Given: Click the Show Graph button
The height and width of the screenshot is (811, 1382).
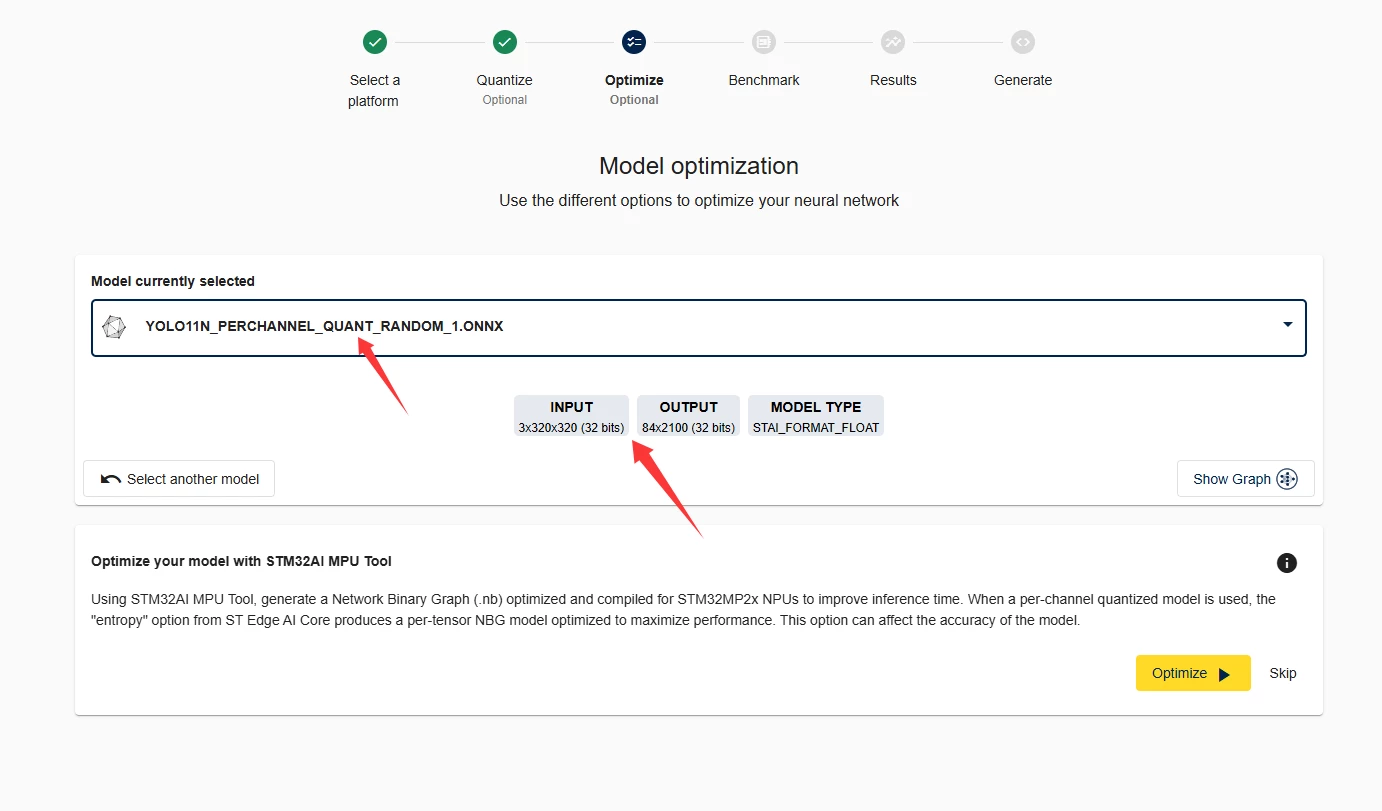Looking at the screenshot, I should tap(1245, 479).
